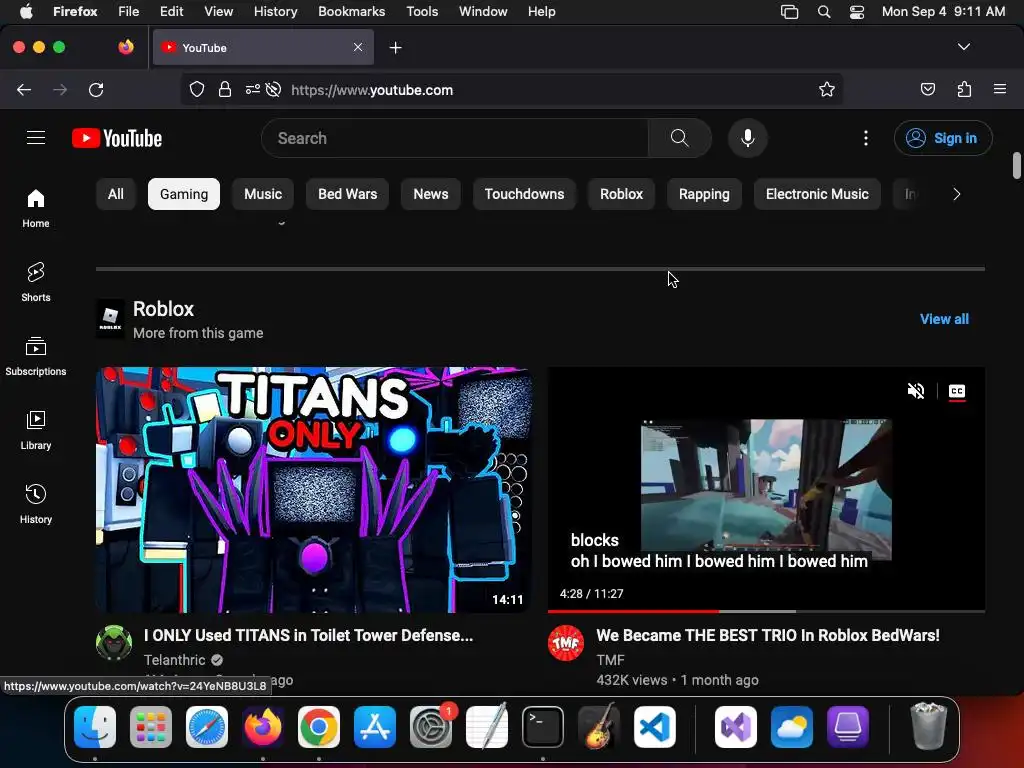Click the page vertical scrollbar
The height and width of the screenshot is (768, 1024).
point(1016,165)
